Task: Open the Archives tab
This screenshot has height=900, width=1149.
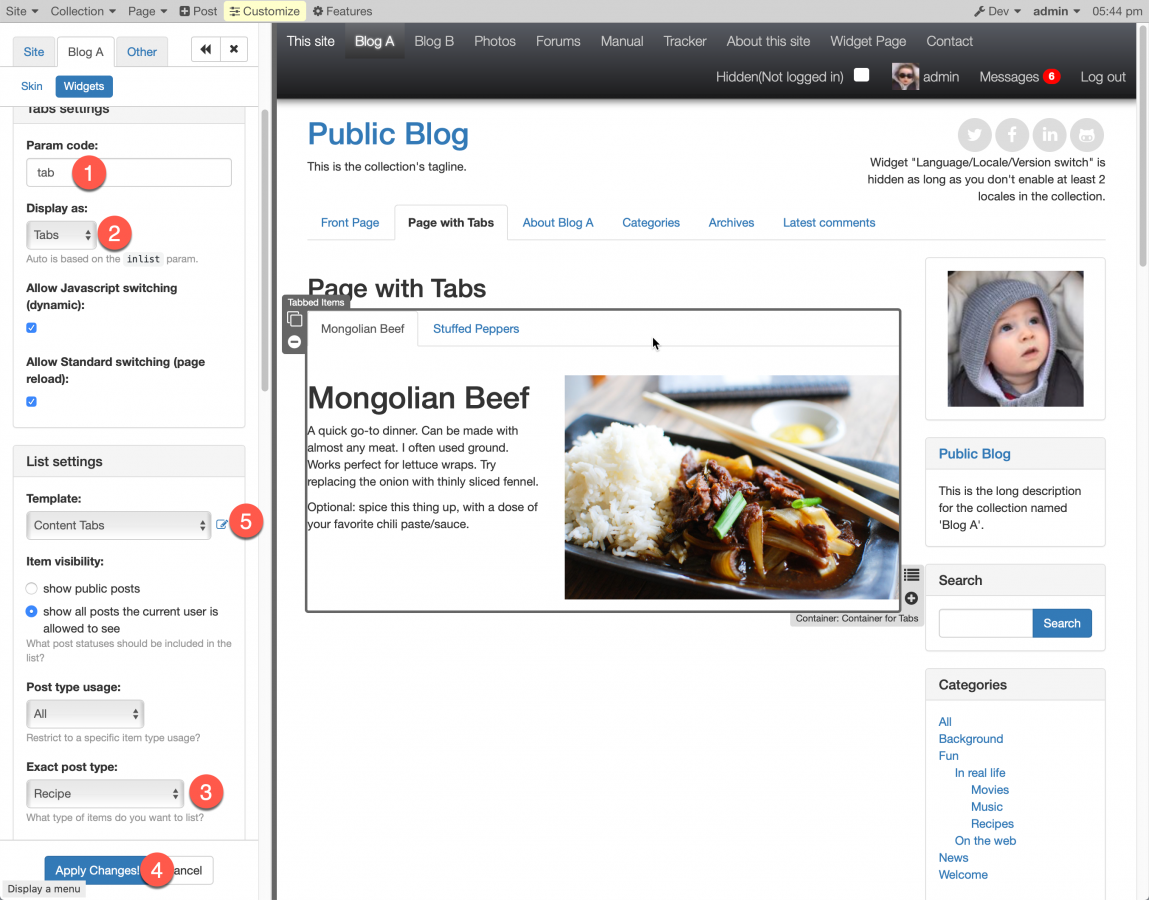Action: tap(730, 222)
